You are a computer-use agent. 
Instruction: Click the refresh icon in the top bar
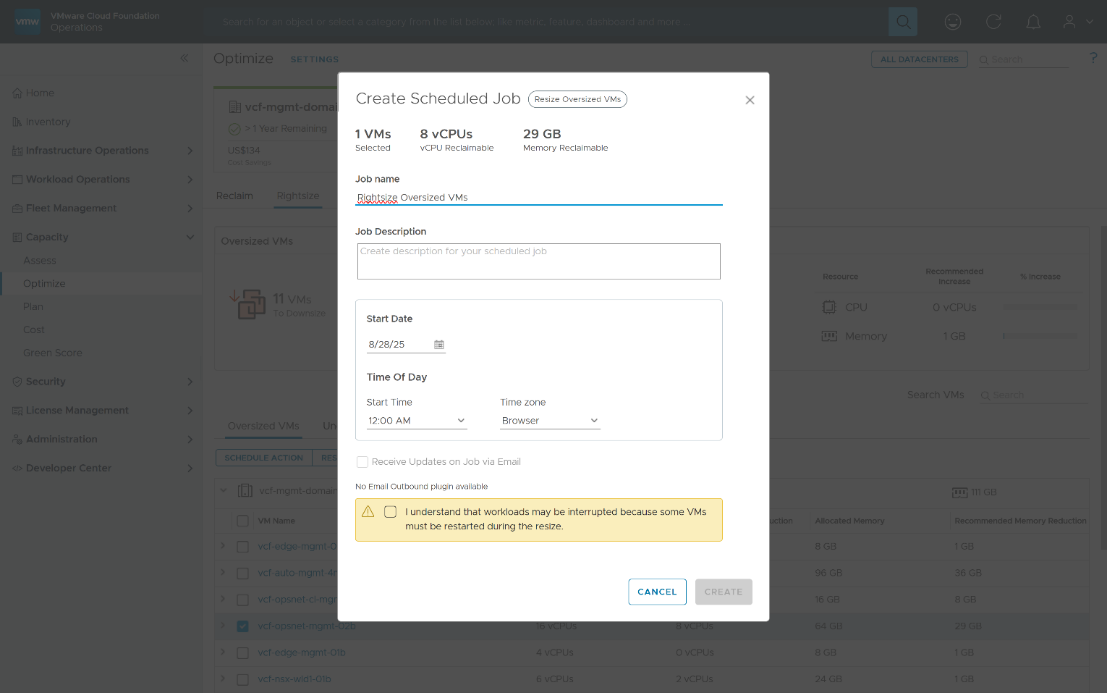(x=991, y=21)
